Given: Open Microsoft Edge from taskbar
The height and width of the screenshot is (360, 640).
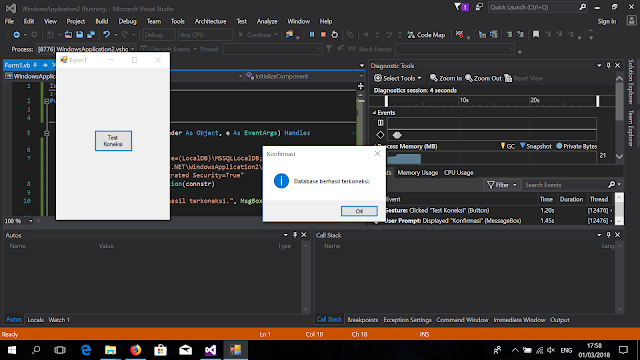Looking at the screenshot, I should [x=86, y=350].
